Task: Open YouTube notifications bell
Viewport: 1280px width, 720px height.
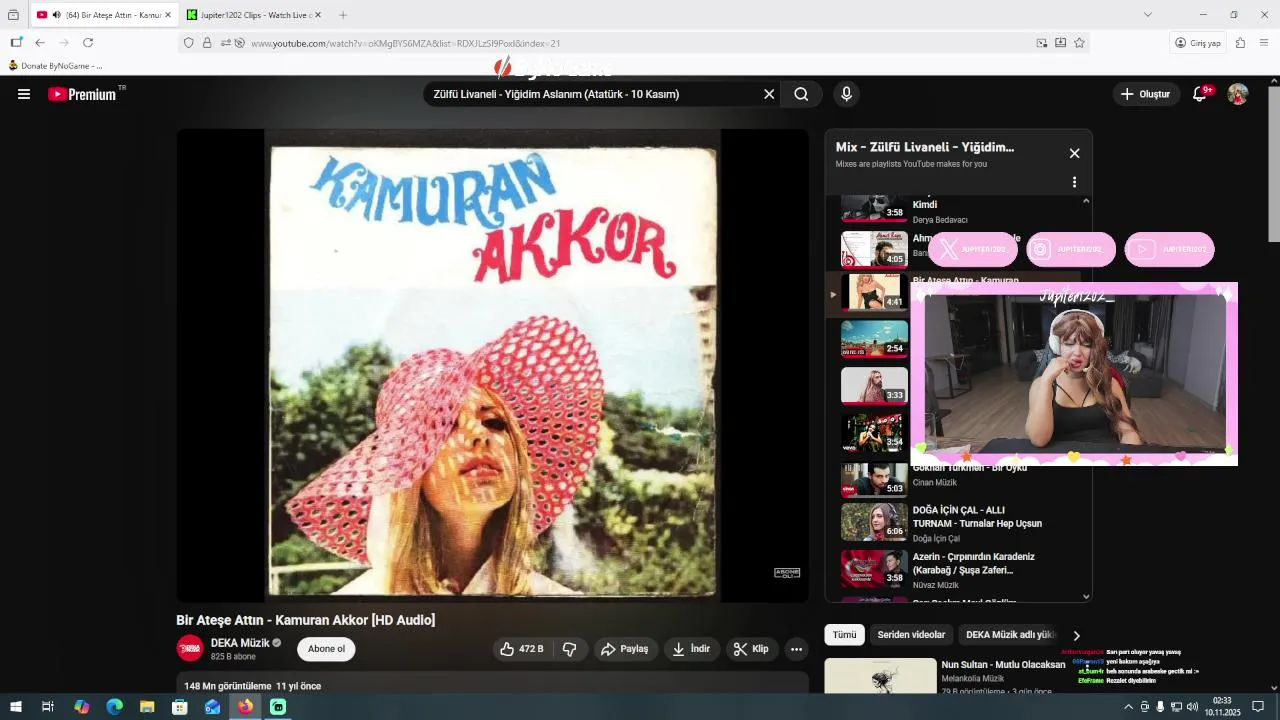Action: pos(1200,94)
